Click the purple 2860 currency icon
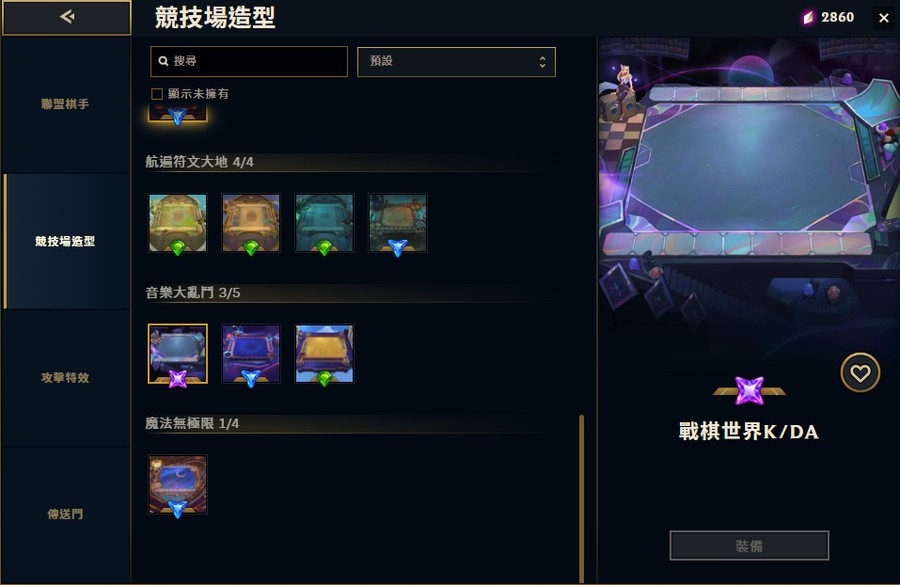The image size is (900, 585). pyautogui.click(x=808, y=18)
